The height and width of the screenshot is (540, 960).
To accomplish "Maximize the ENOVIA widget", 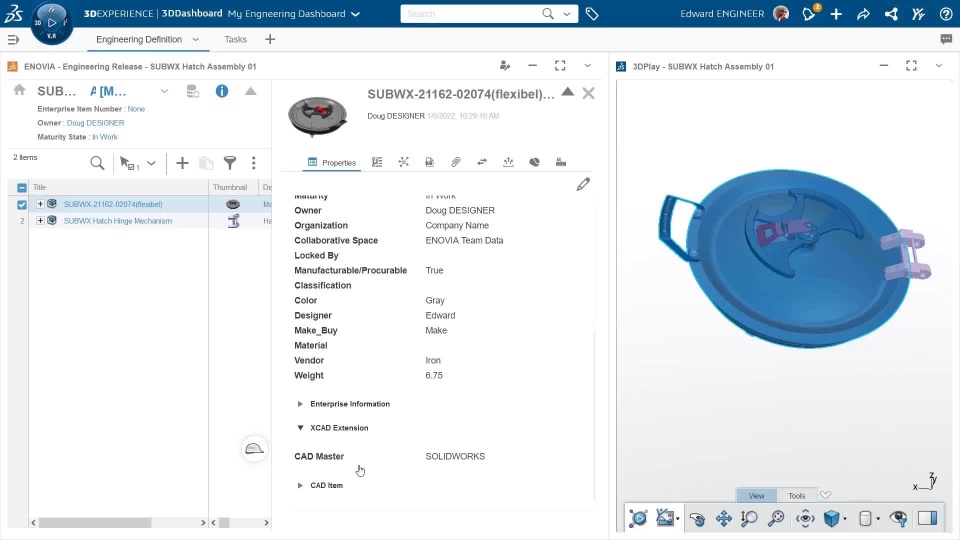I will [560, 66].
